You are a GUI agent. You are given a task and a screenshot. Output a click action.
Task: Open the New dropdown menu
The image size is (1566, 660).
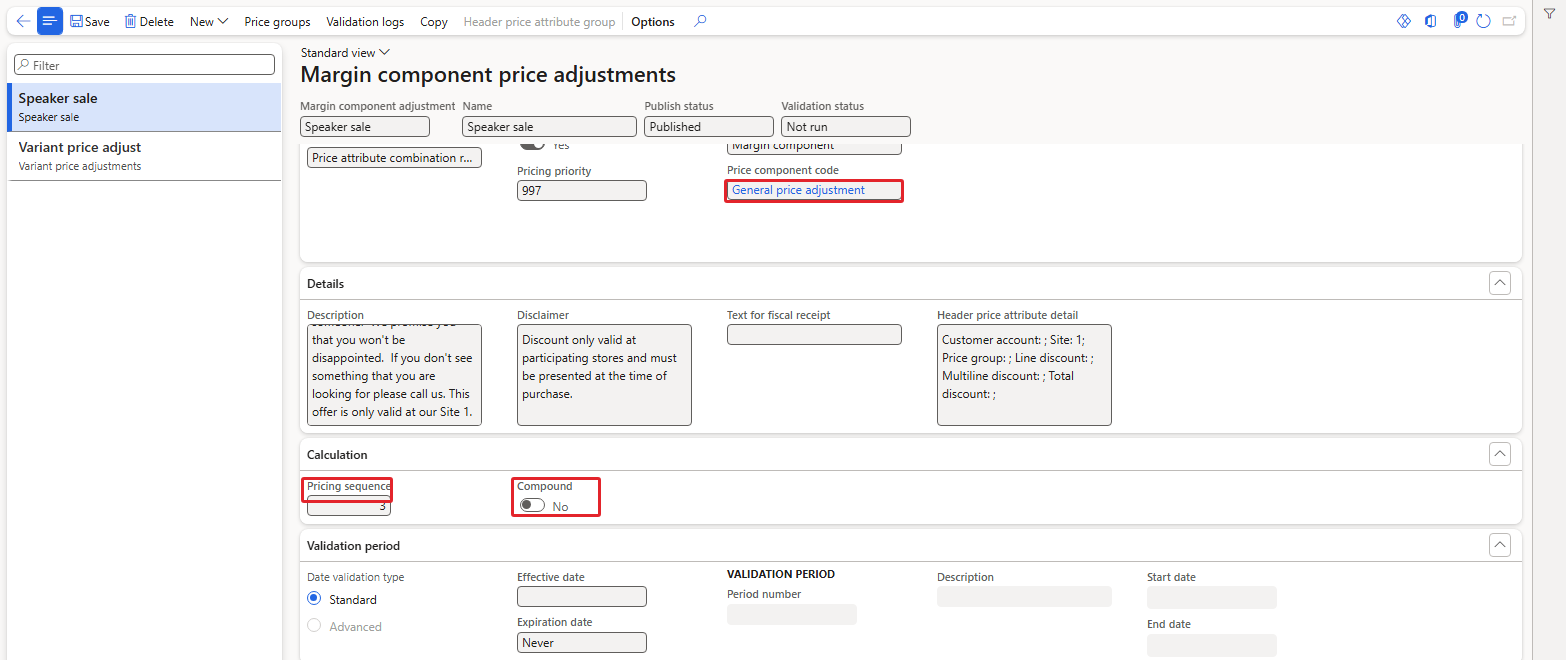[x=209, y=21]
